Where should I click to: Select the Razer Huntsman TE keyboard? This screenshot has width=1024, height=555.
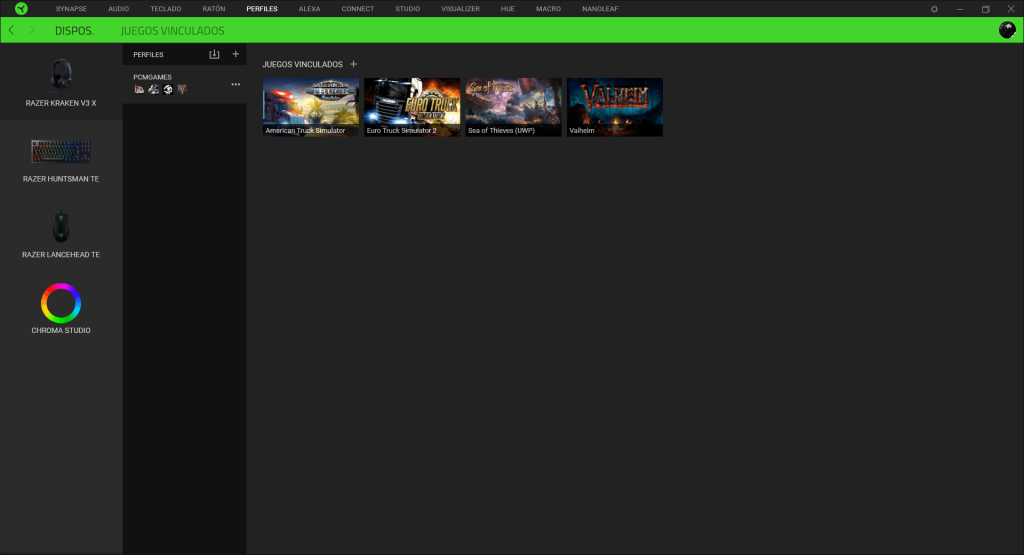[x=61, y=160]
